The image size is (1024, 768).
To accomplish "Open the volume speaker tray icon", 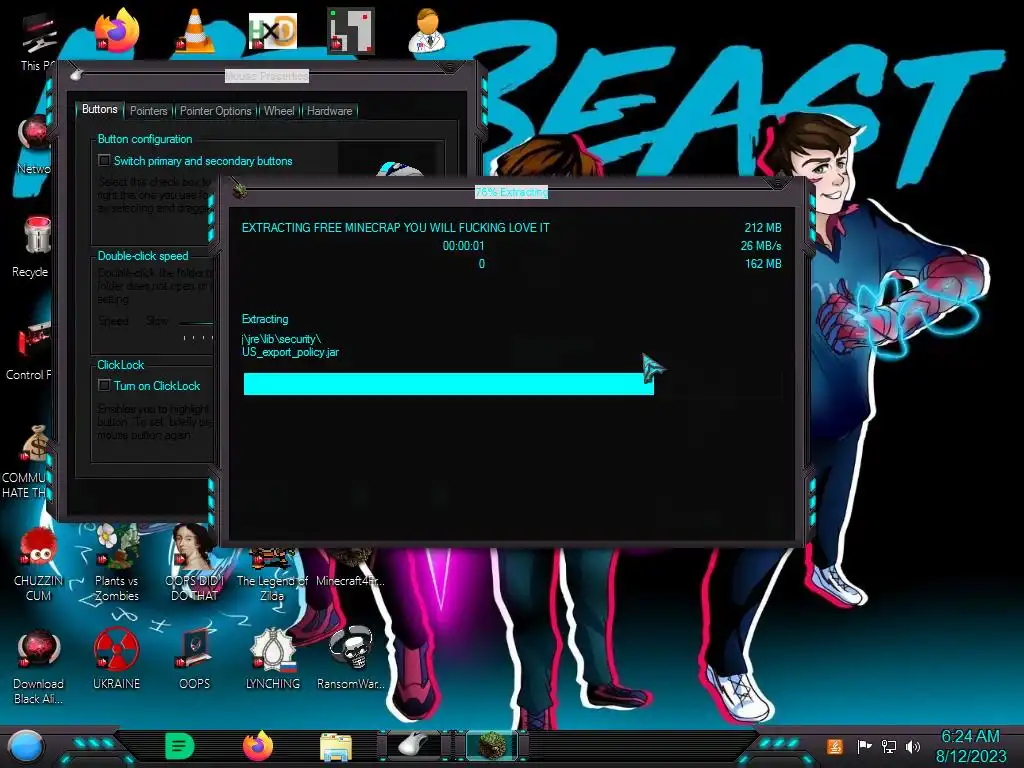I will [x=913, y=746].
